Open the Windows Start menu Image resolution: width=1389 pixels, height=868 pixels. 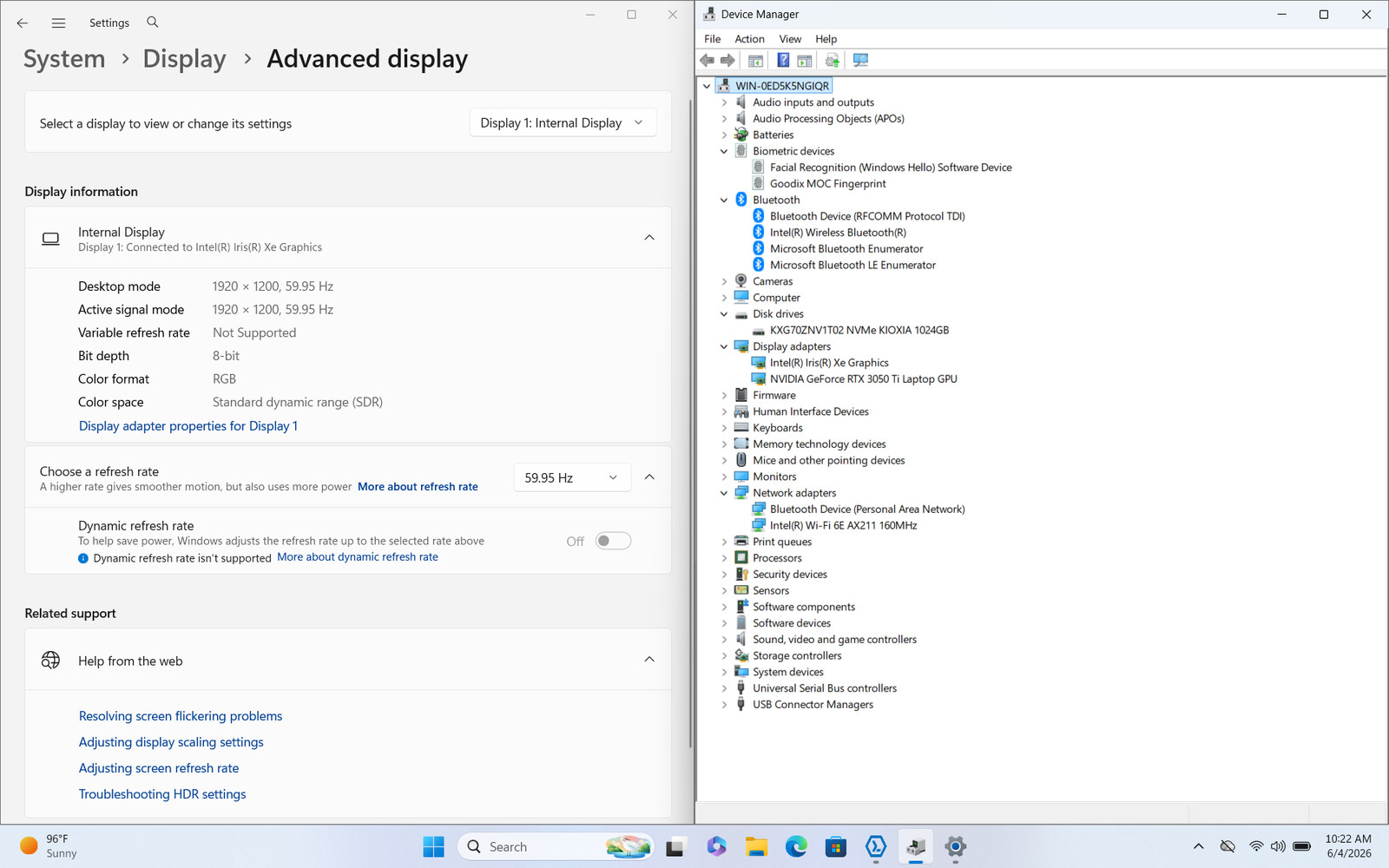pos(433,846)
